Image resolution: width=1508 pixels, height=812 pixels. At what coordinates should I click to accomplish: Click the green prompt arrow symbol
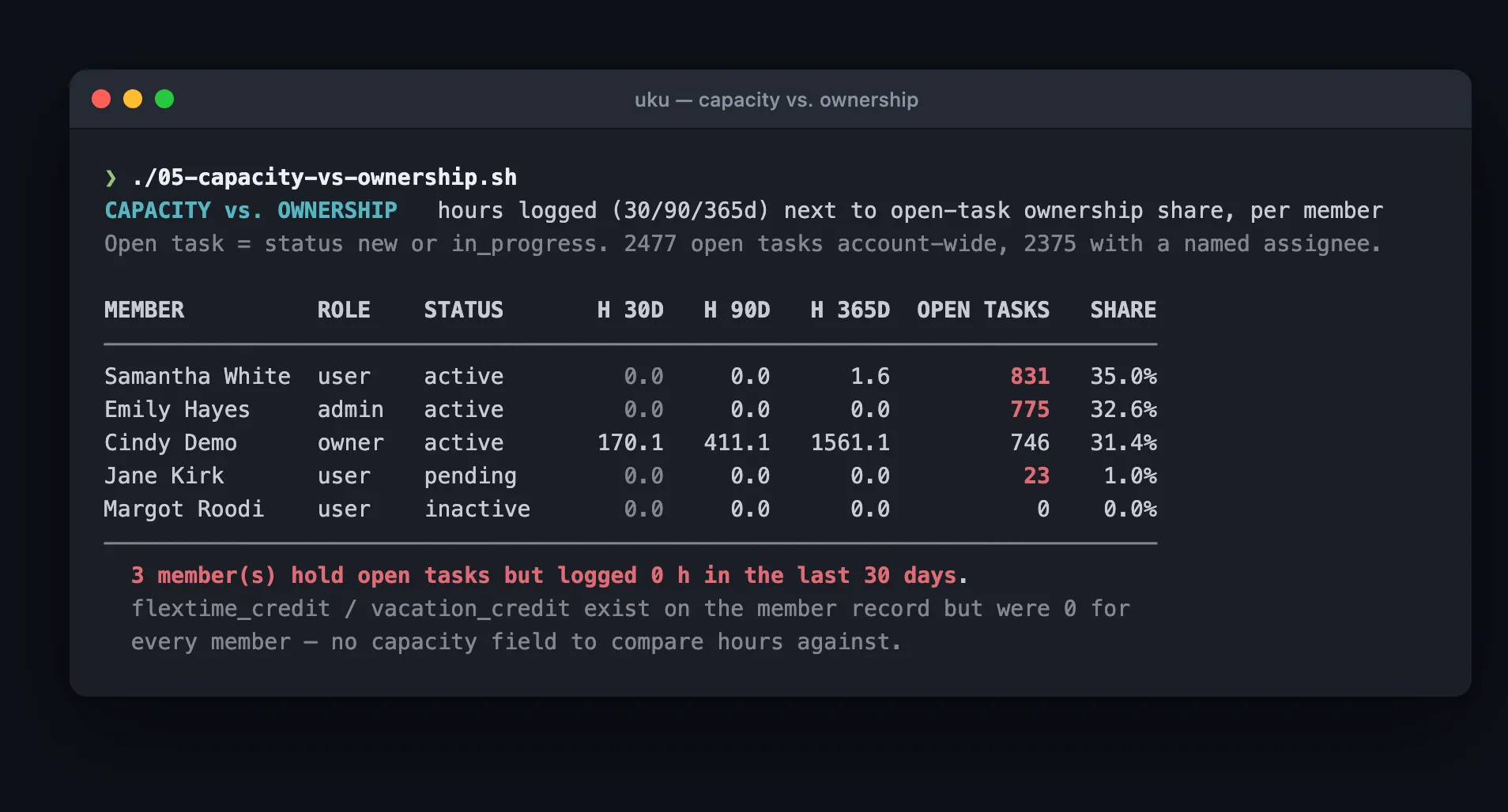pyautogui.click(x=111, y=178)
